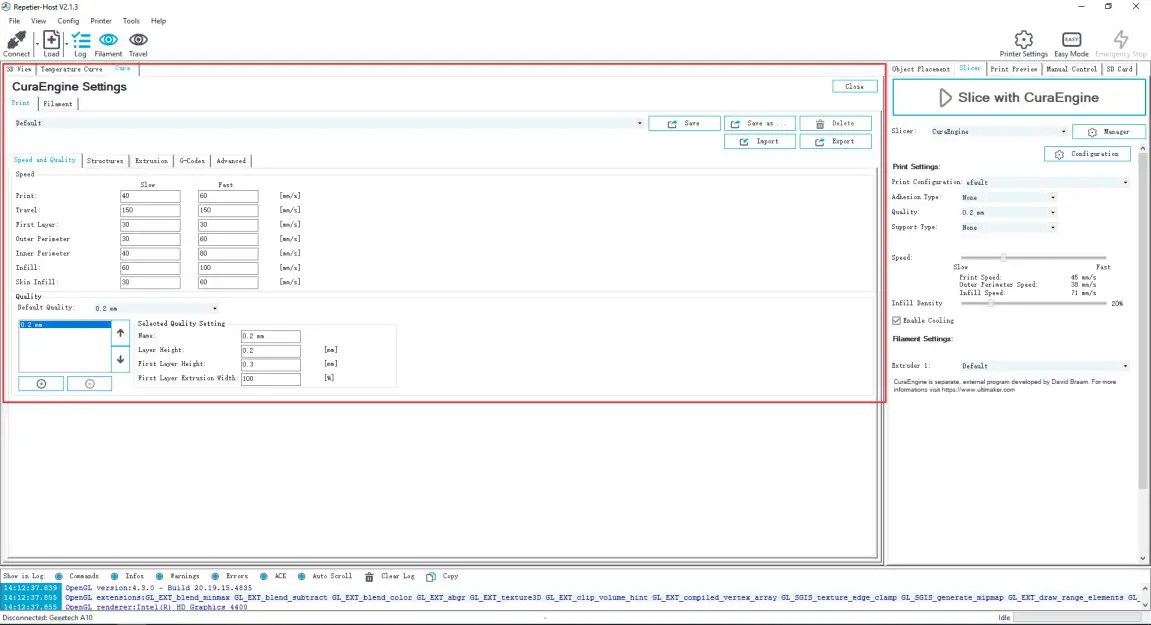1151x625 pixels.
Task: Switch to Easy Mode using its icon
Action: [x=1070, y=40]
